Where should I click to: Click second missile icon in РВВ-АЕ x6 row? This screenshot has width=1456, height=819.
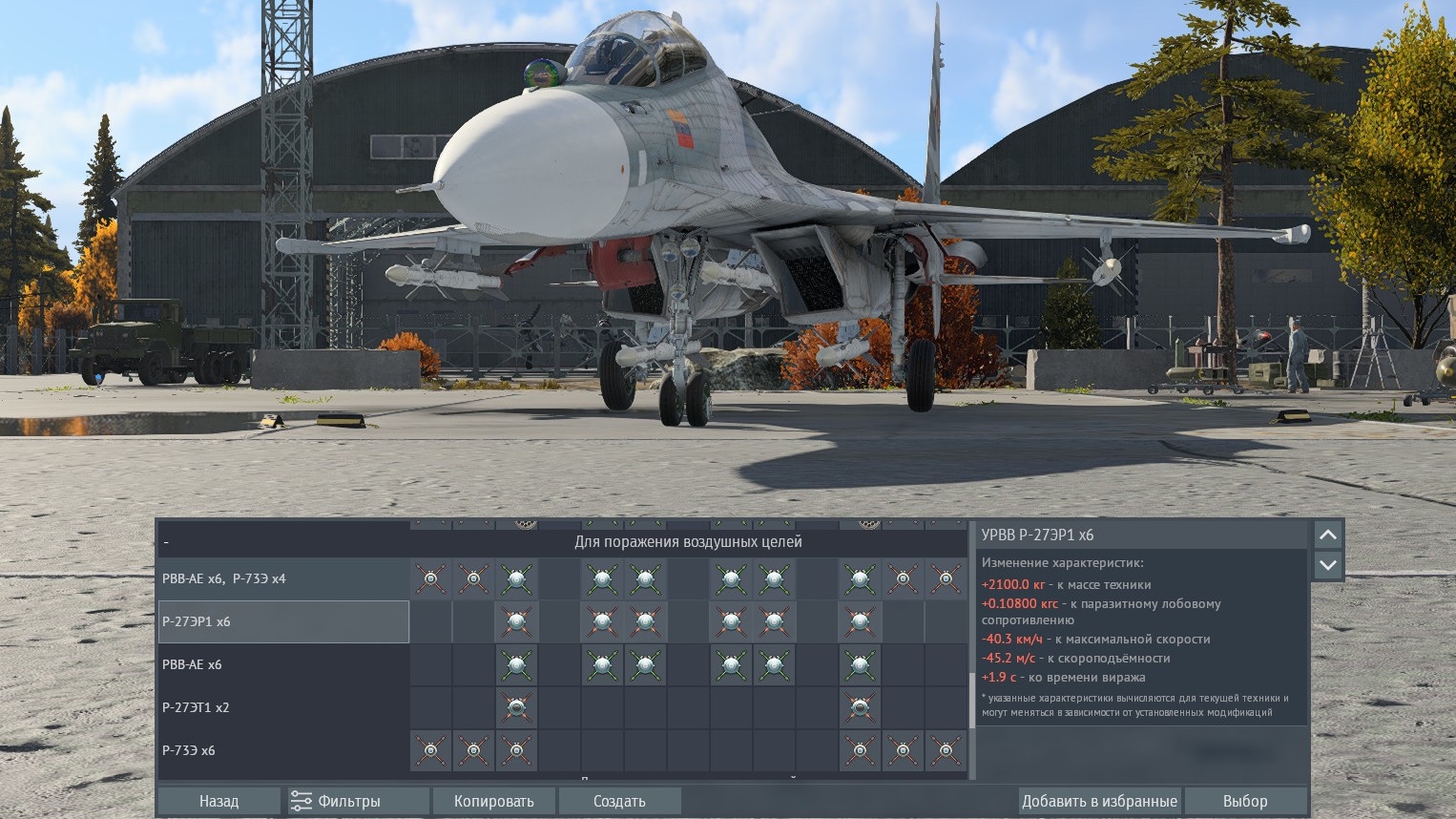coord(602,664)
